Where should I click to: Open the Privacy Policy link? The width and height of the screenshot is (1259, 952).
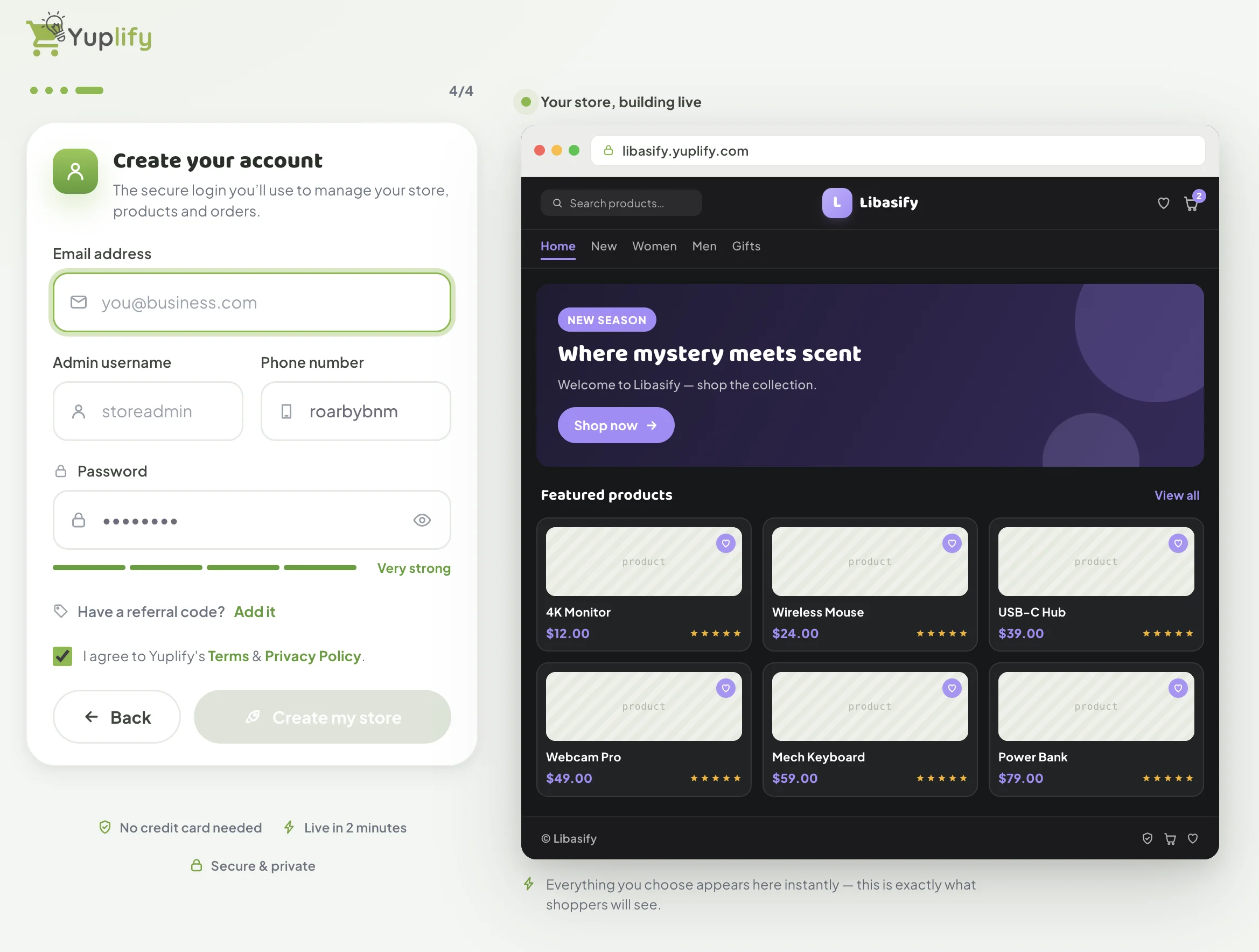click(x=313, y=656)
